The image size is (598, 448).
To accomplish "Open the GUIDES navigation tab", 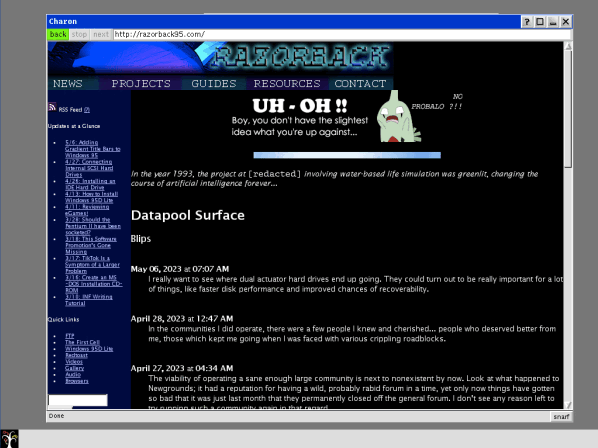I will pos(214,83).
